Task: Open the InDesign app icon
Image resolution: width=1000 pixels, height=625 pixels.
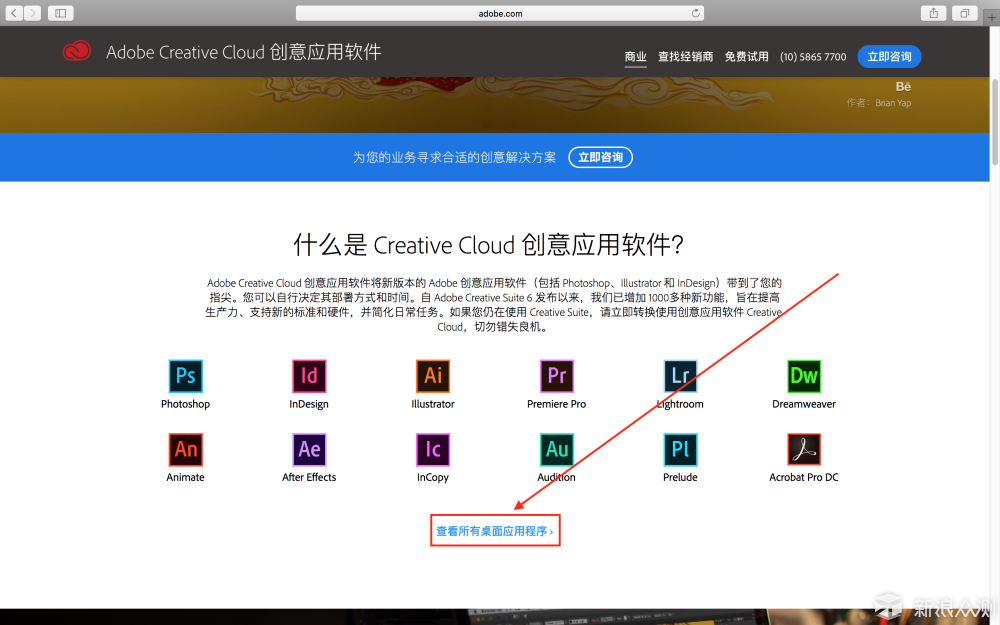Action: [309, 376]
